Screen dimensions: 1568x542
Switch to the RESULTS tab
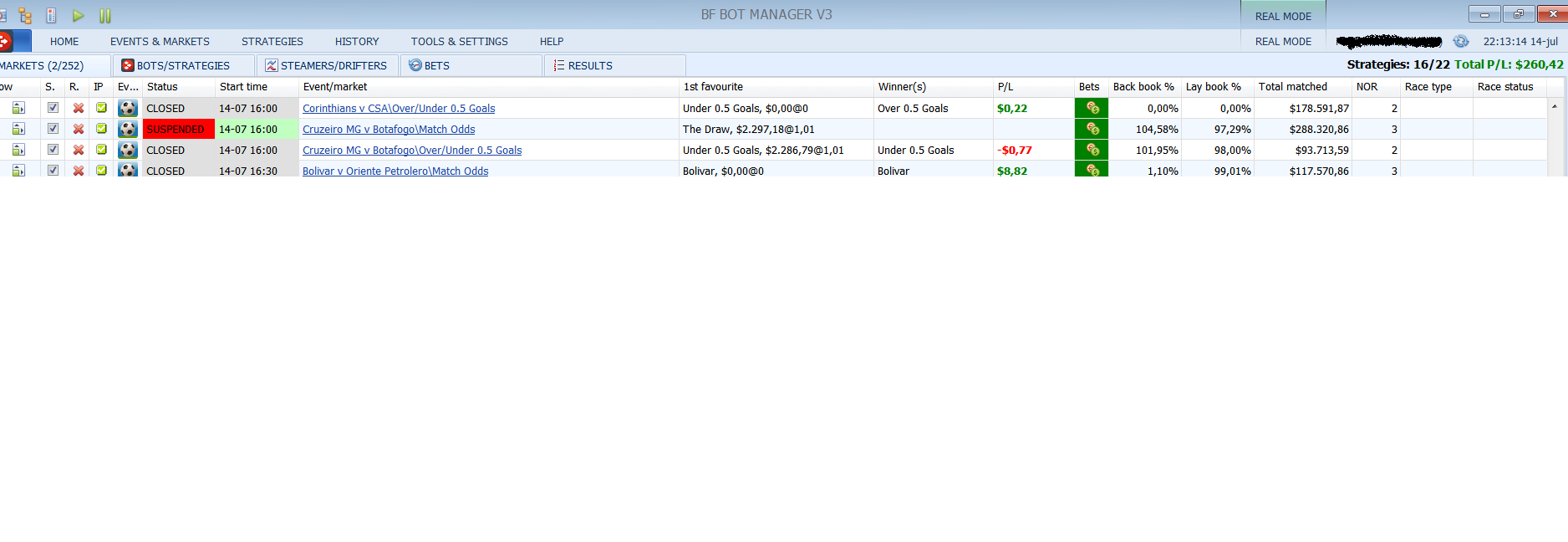(615, 65)
